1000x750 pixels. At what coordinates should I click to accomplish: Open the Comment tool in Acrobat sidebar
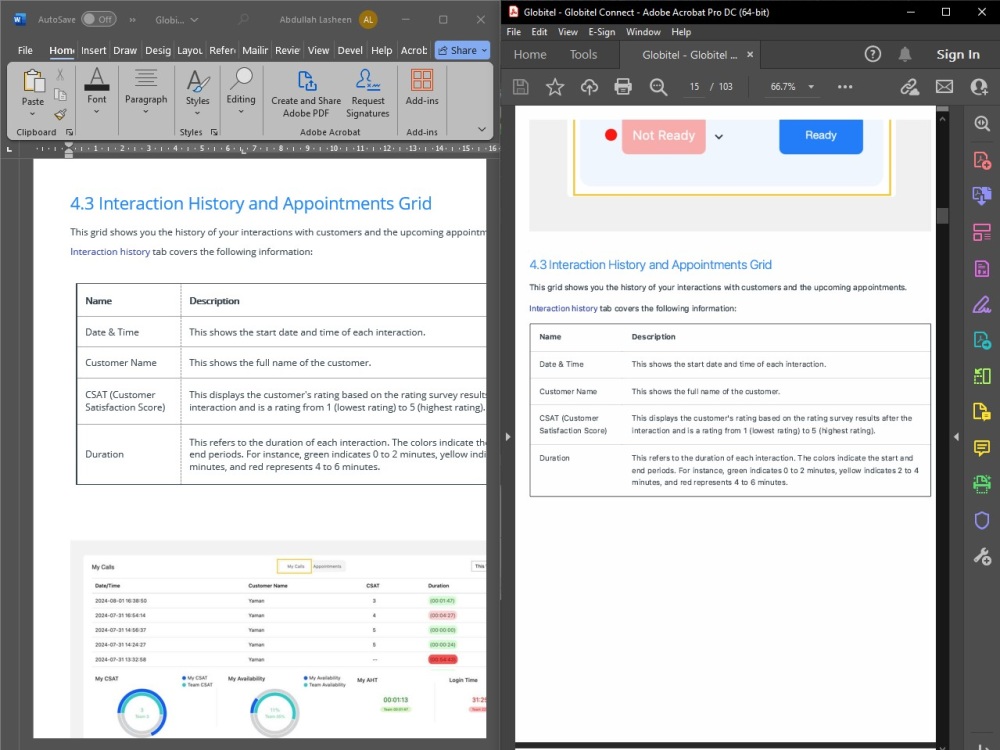pos(982,448)
